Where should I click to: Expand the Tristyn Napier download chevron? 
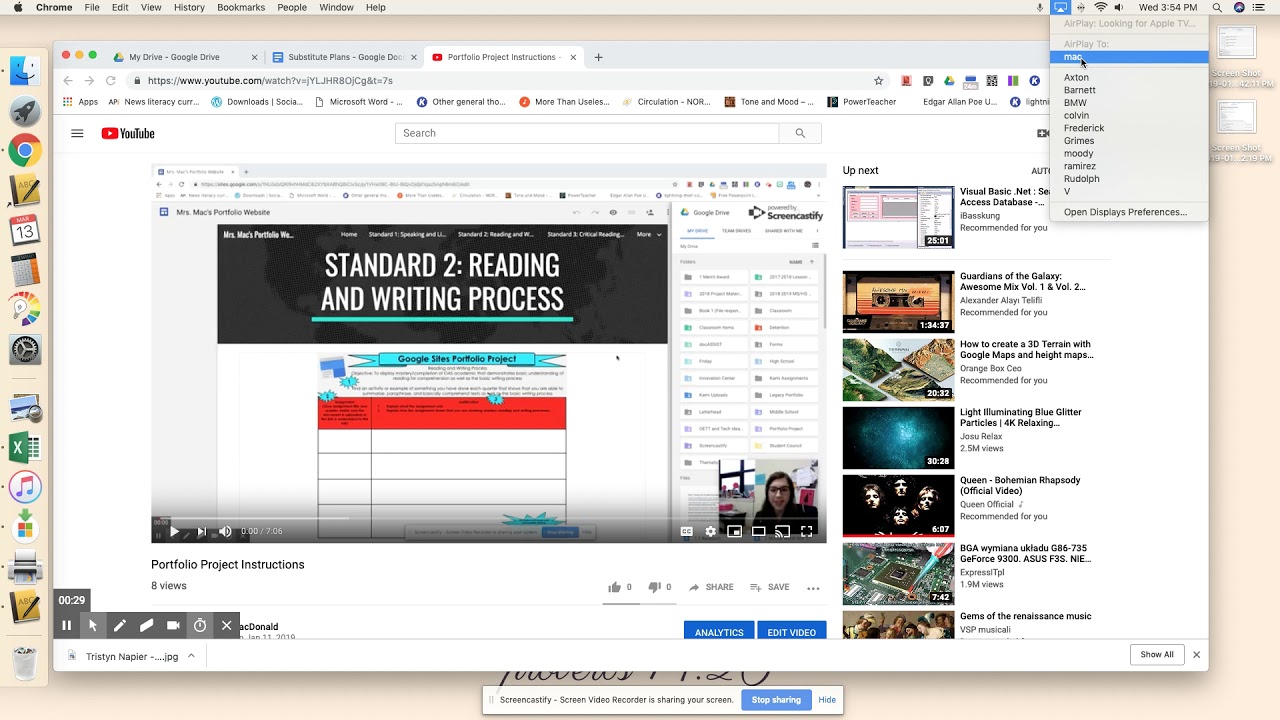coord(191,656)
